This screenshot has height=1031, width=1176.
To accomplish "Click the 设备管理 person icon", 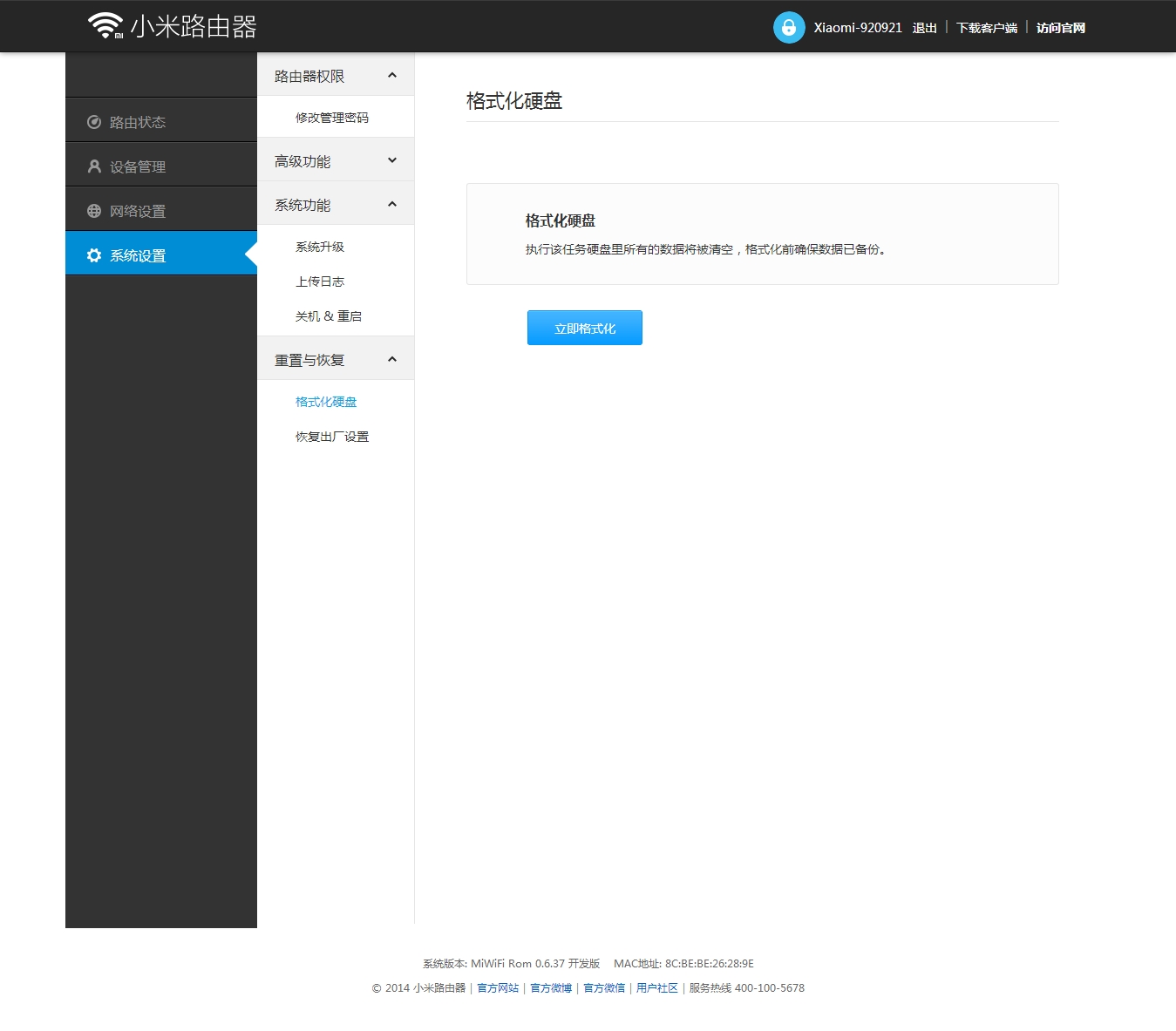I will click(x=93, y=165).
